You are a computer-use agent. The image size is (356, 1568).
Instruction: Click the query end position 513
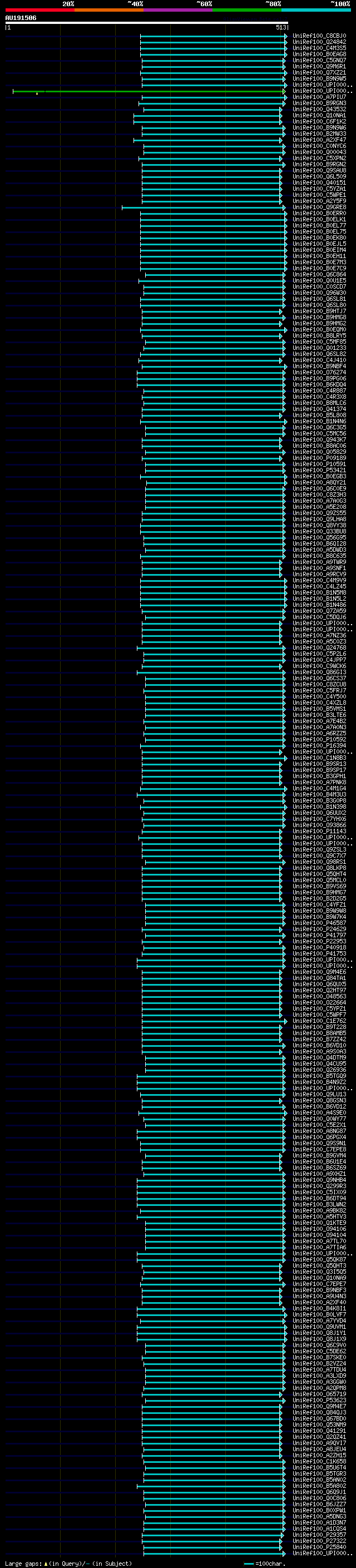(280, 27)
